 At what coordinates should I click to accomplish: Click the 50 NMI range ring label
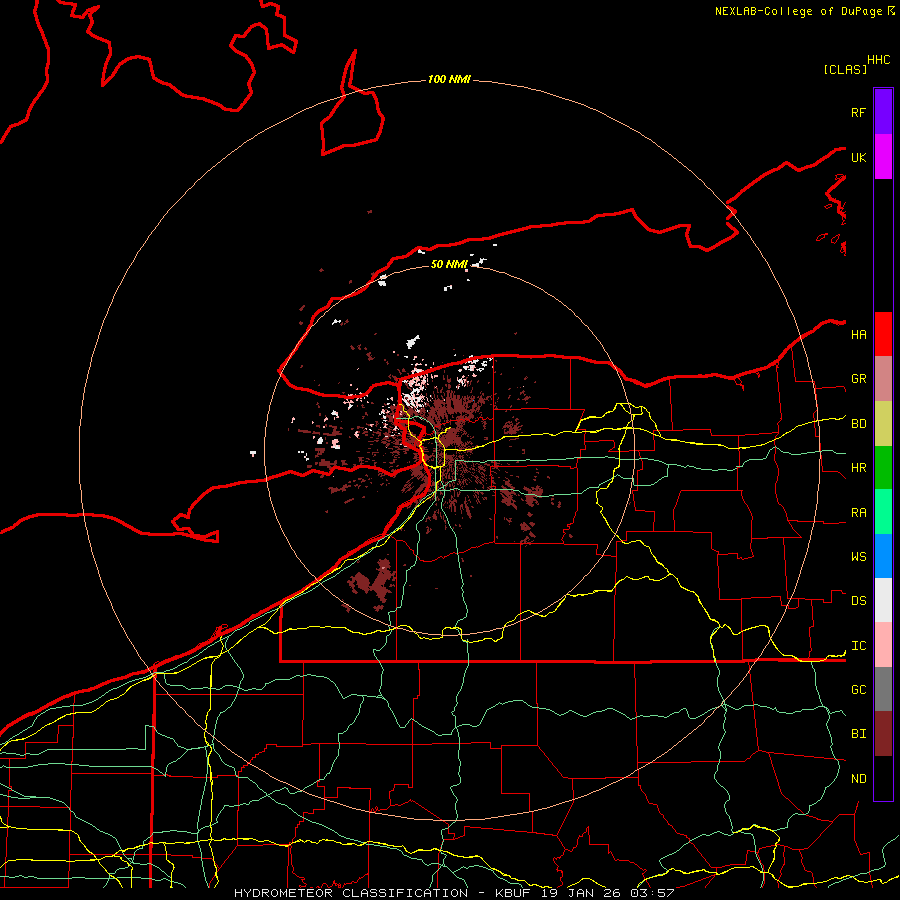[449, 264]
